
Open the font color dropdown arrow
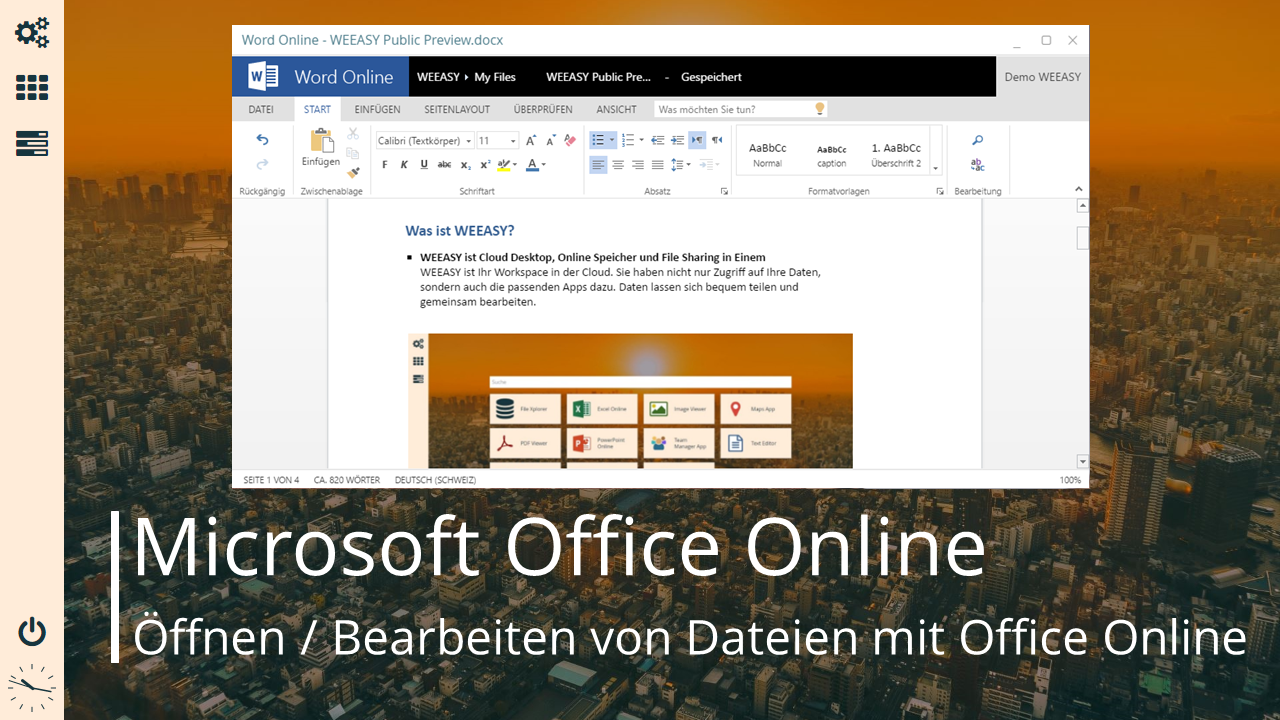click(543, 165)
